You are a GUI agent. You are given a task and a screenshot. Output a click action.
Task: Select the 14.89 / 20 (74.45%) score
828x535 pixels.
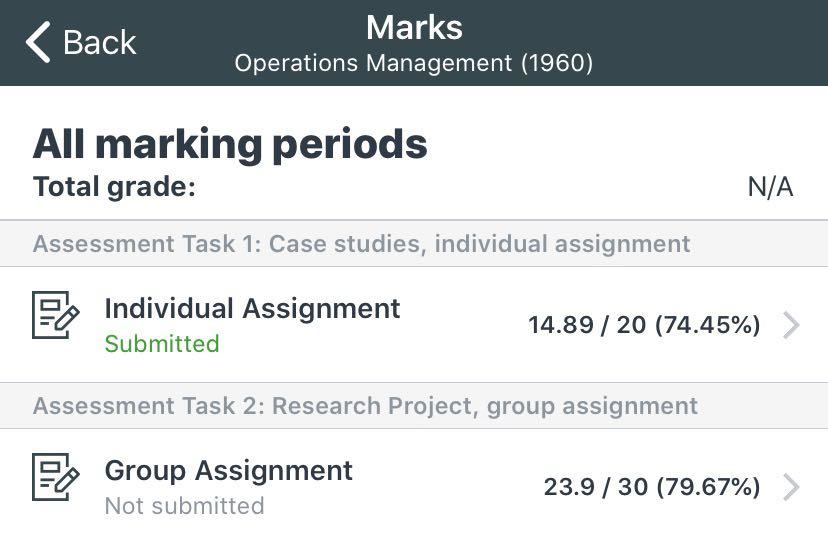644,325
